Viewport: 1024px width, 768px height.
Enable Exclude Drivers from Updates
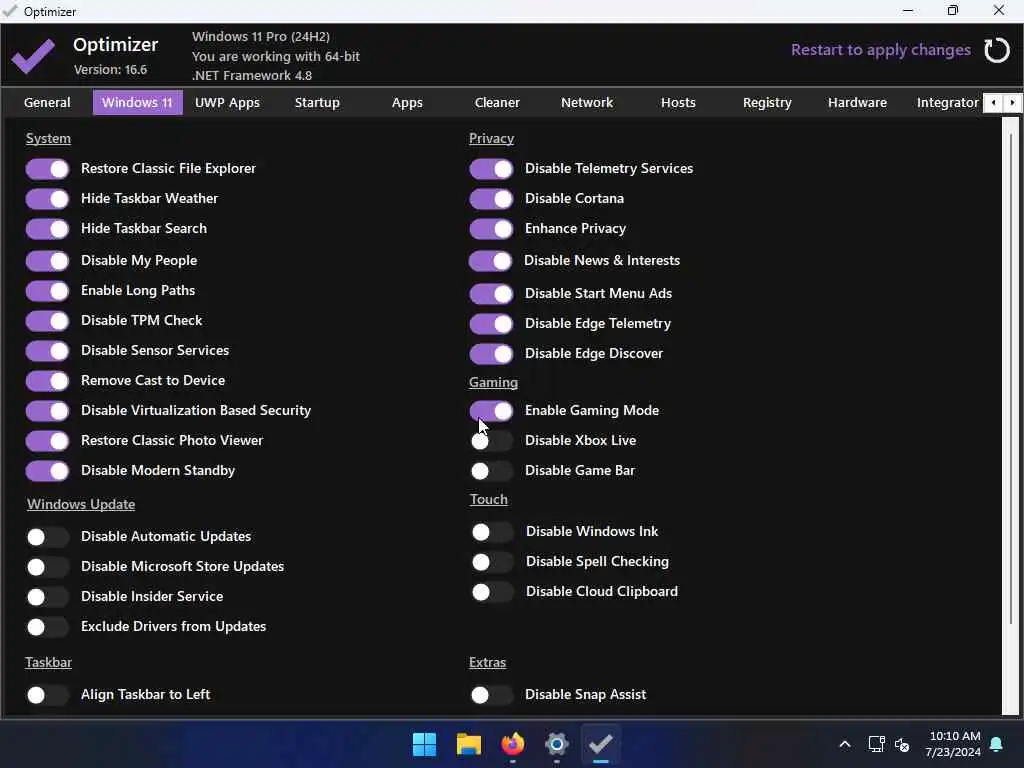pyautogui.click(x=47, y=627)
